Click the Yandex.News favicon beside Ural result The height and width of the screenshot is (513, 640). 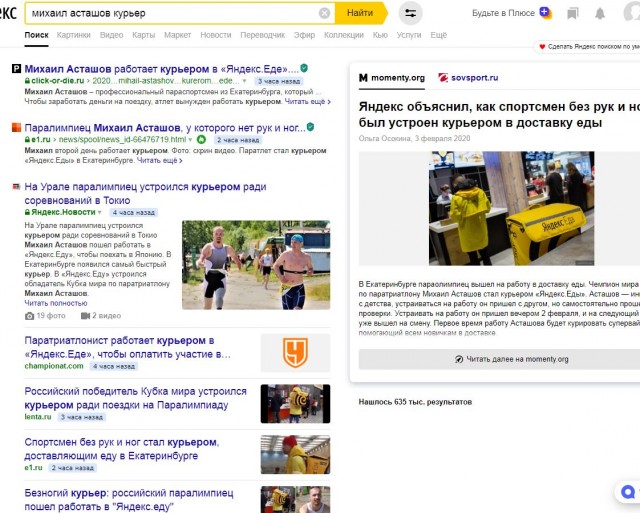pyautogui.click(x=16, y=187)
